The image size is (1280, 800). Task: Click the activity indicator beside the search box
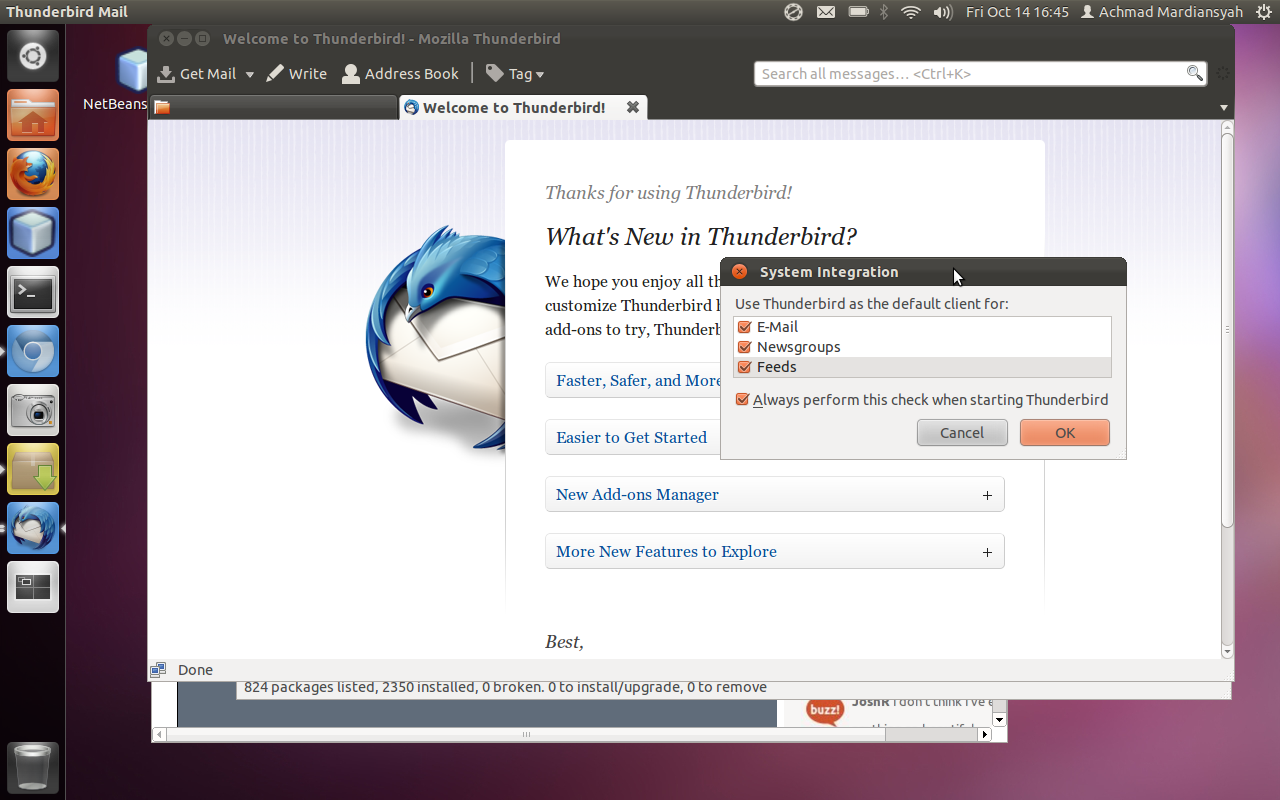pyautogui.click(x=1222, y=73)
